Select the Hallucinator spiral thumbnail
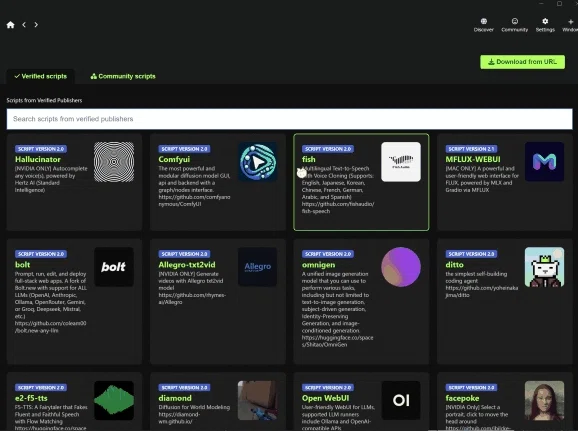The image size is (578, 431). point(114,162)
